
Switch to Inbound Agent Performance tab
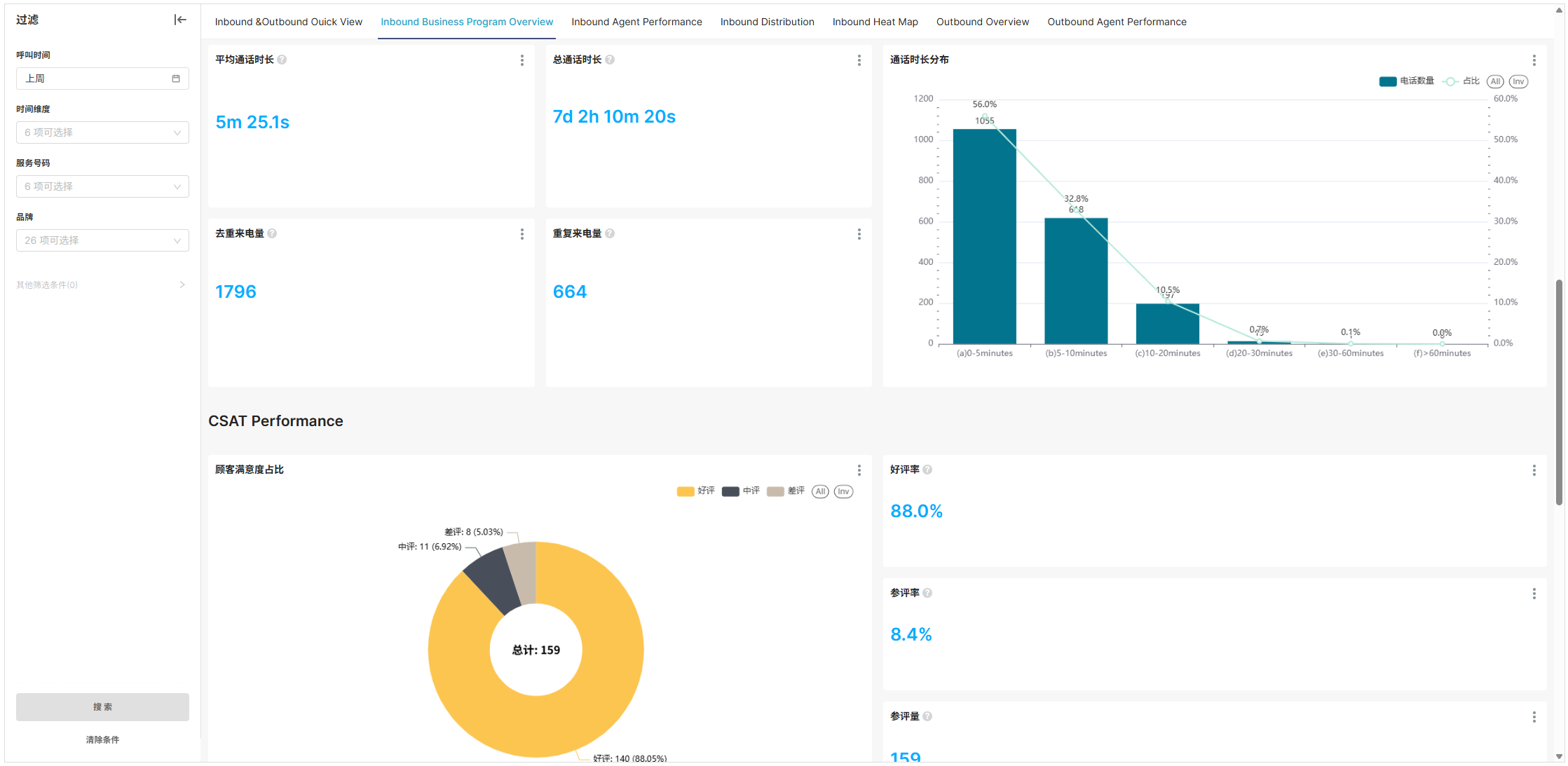coord(636,22)
